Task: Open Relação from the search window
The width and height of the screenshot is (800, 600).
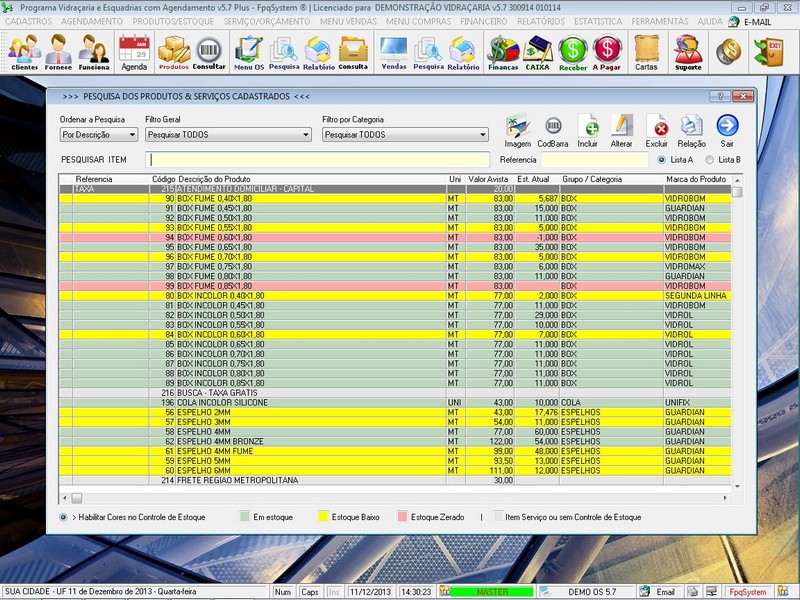Action: click(x=692, y=130)
